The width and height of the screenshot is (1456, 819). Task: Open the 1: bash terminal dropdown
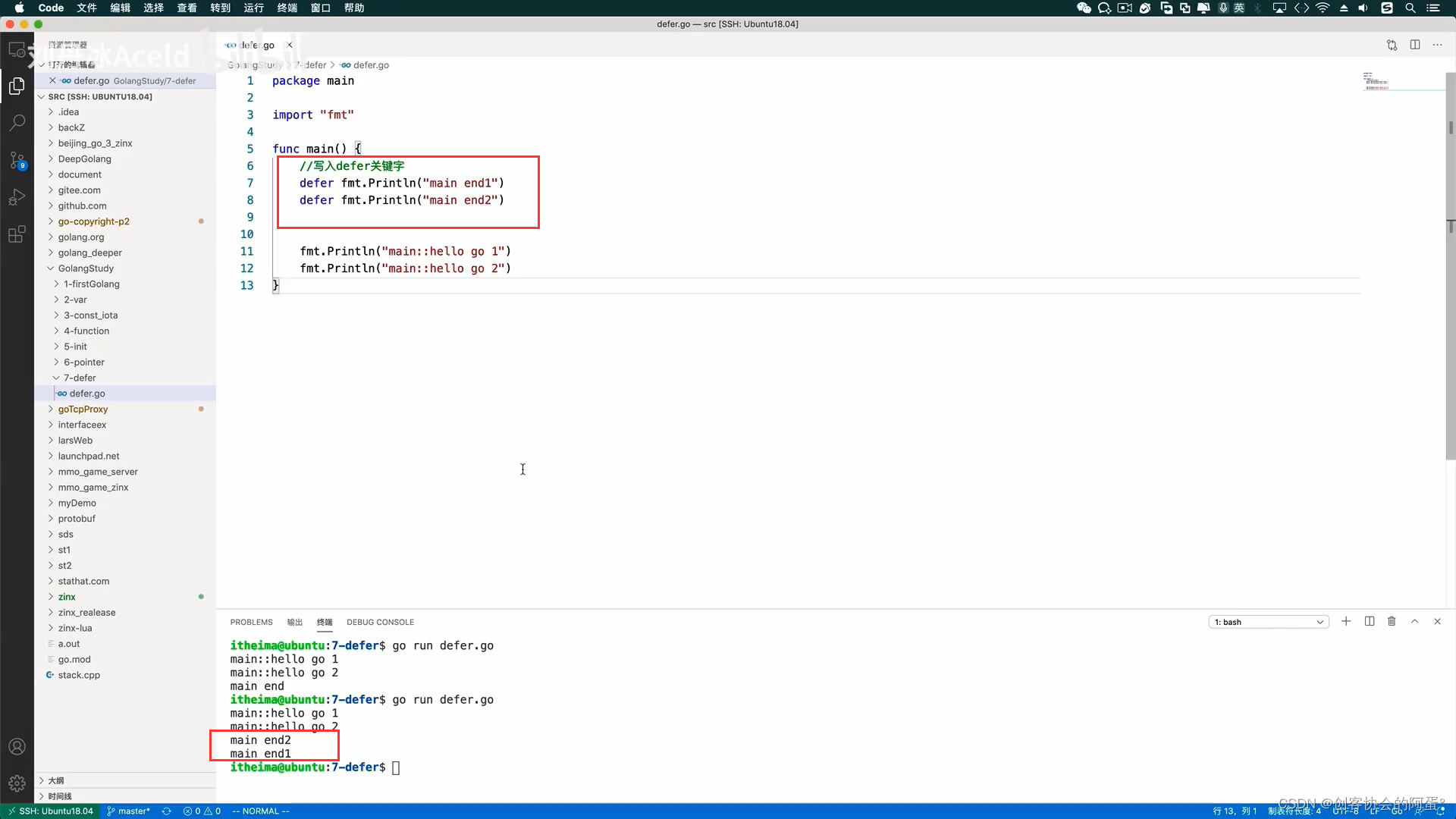click(1268, 622)
